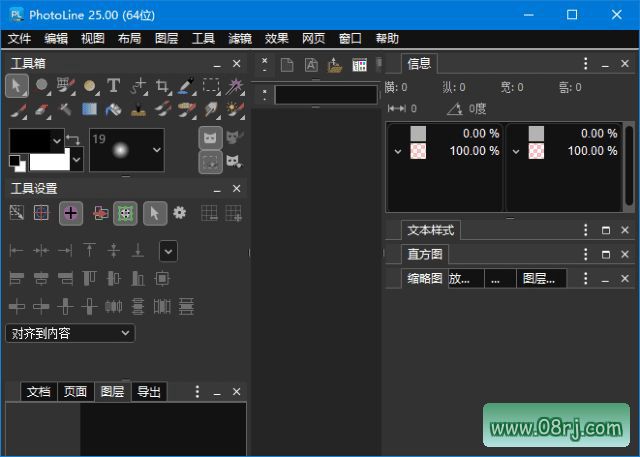Image resolution: width=640 pixels, height=457 pixels.
Task: Switch to the 文档 tab
Action: click(39, 392)
